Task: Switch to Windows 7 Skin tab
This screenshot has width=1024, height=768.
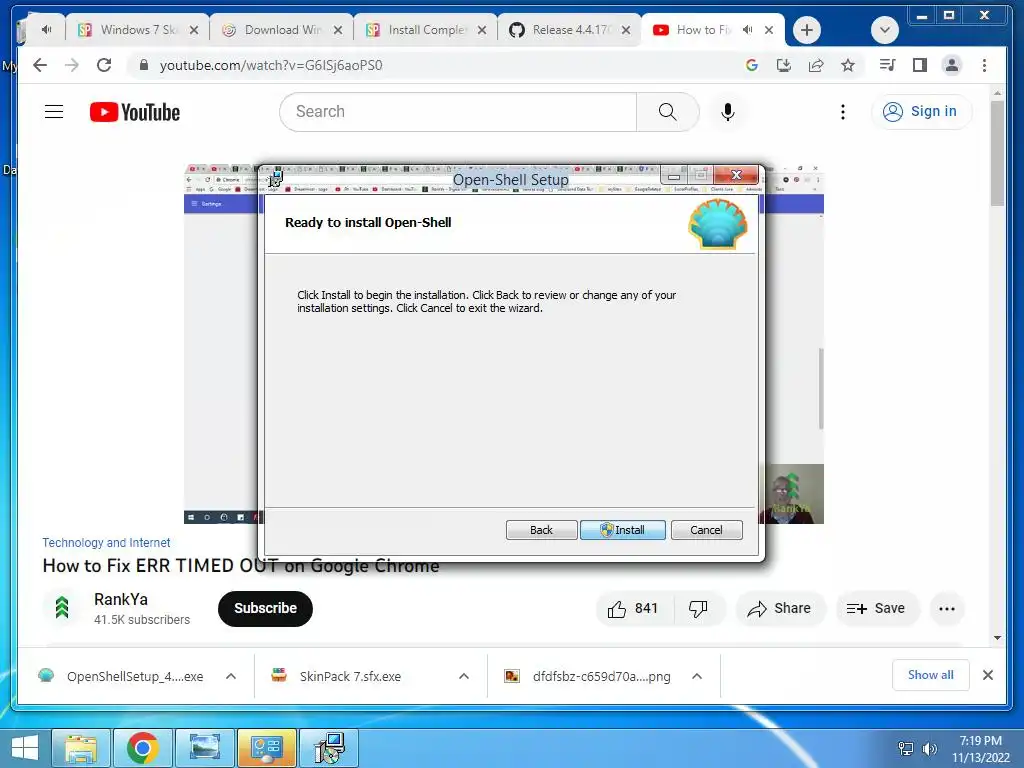Action: pyautogui.click(x=136, y=30)
